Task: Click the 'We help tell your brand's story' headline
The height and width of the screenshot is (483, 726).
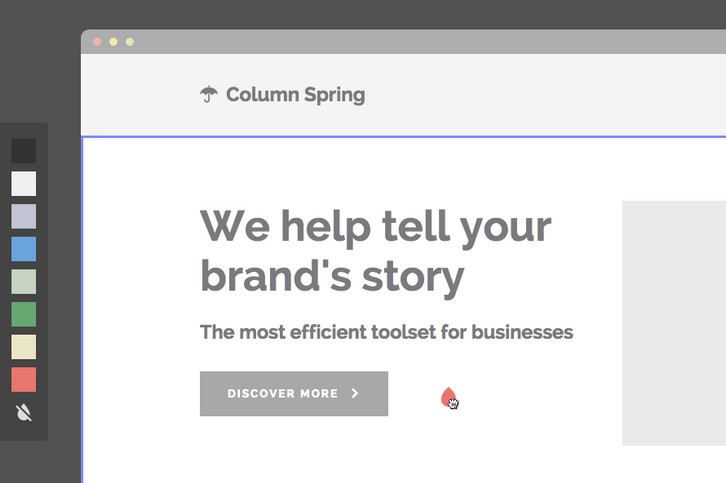Action: pos(375,250)
